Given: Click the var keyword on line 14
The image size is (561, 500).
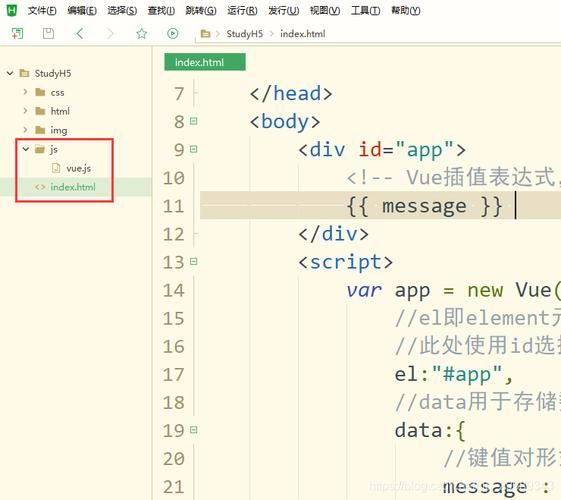Looking at the screenshot, I should tap(364, 290).
